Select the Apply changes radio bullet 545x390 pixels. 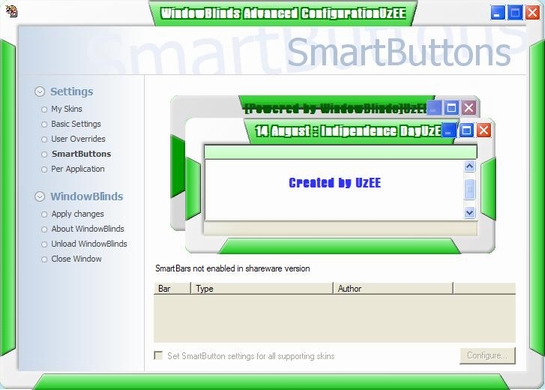coord(44,214)
